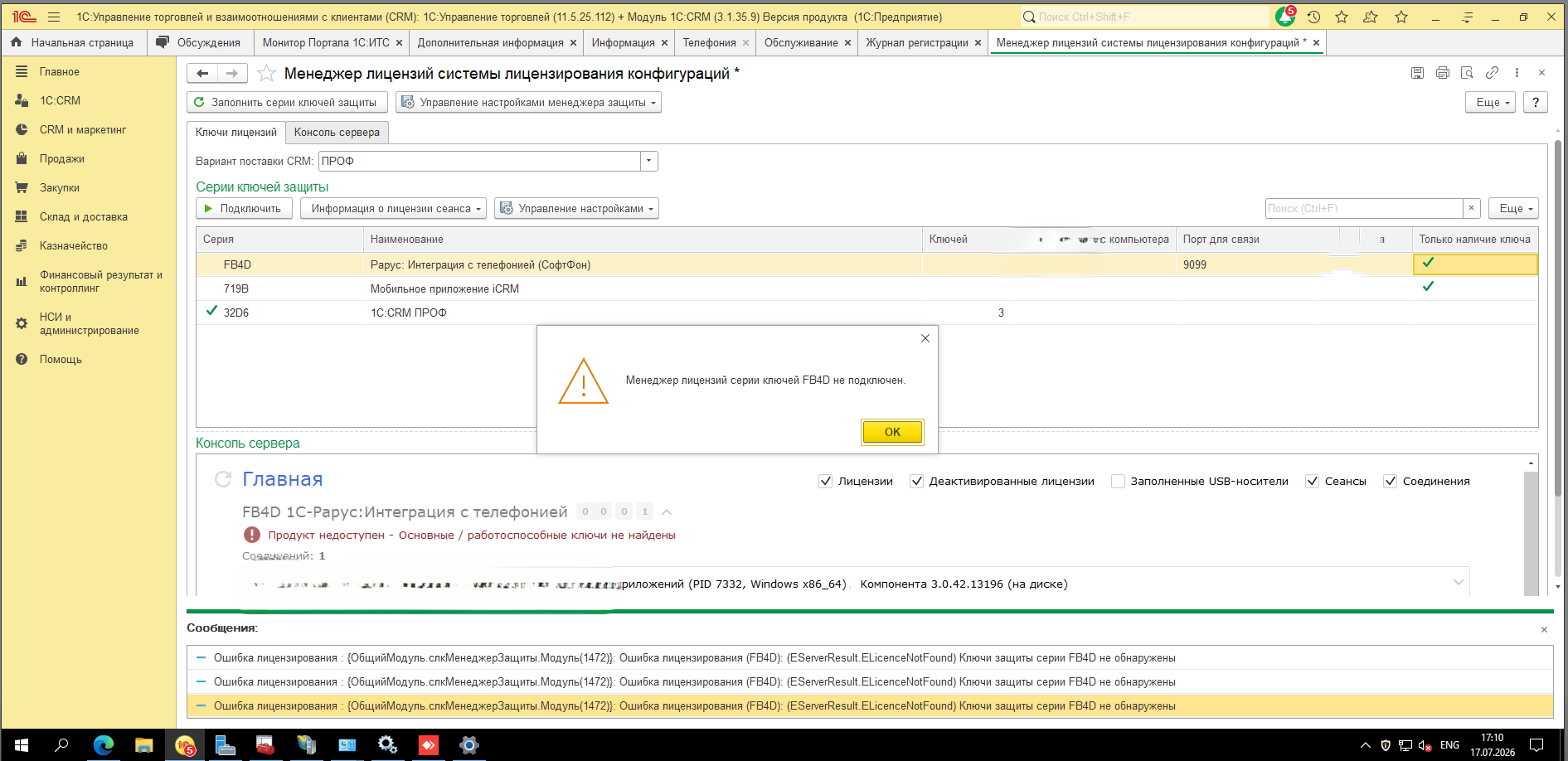
Task: Go back with the left arrow button
Action: coord(202,74)
